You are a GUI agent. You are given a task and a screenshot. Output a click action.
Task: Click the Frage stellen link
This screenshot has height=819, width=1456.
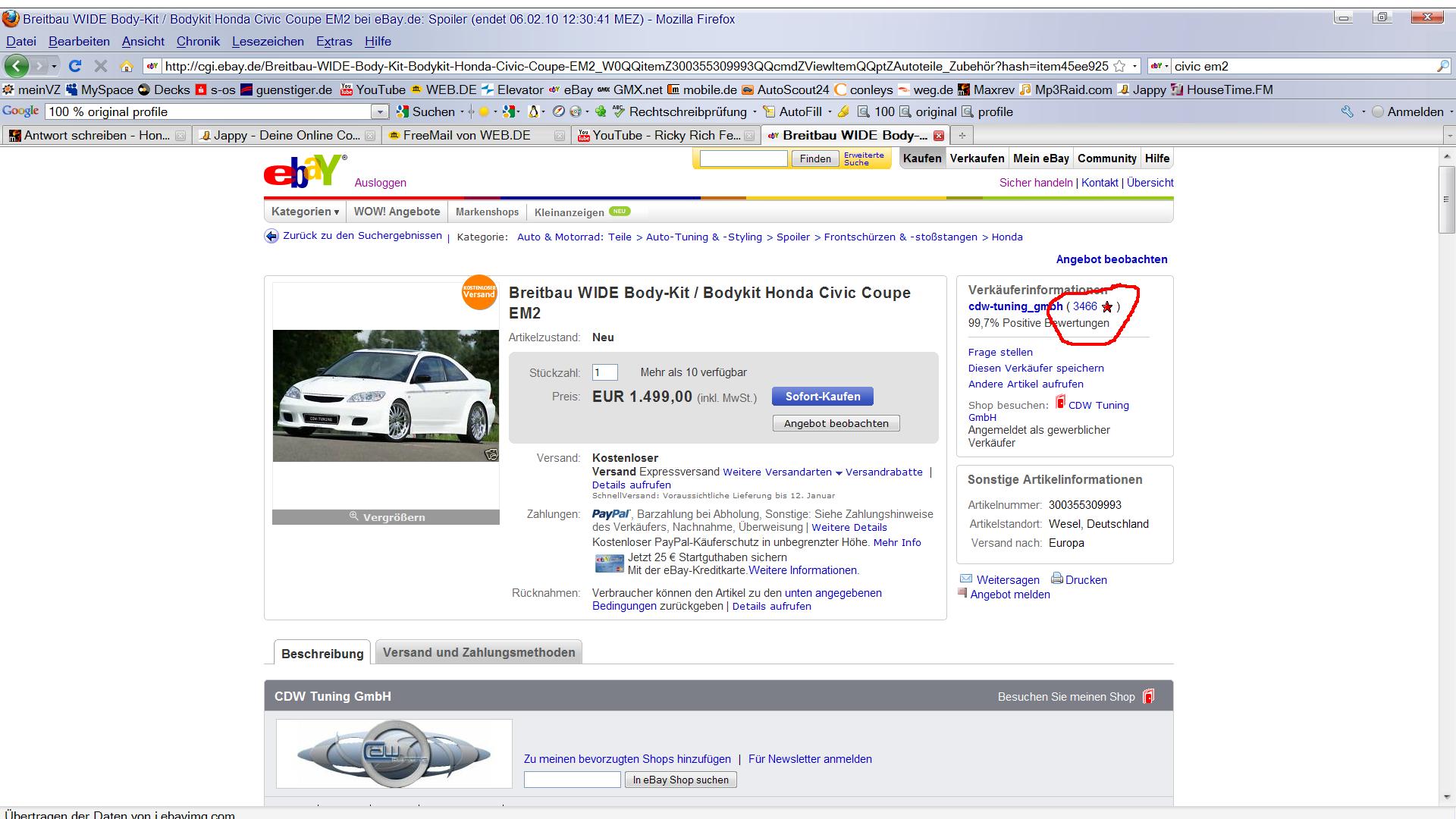(x=1000, y=352)
